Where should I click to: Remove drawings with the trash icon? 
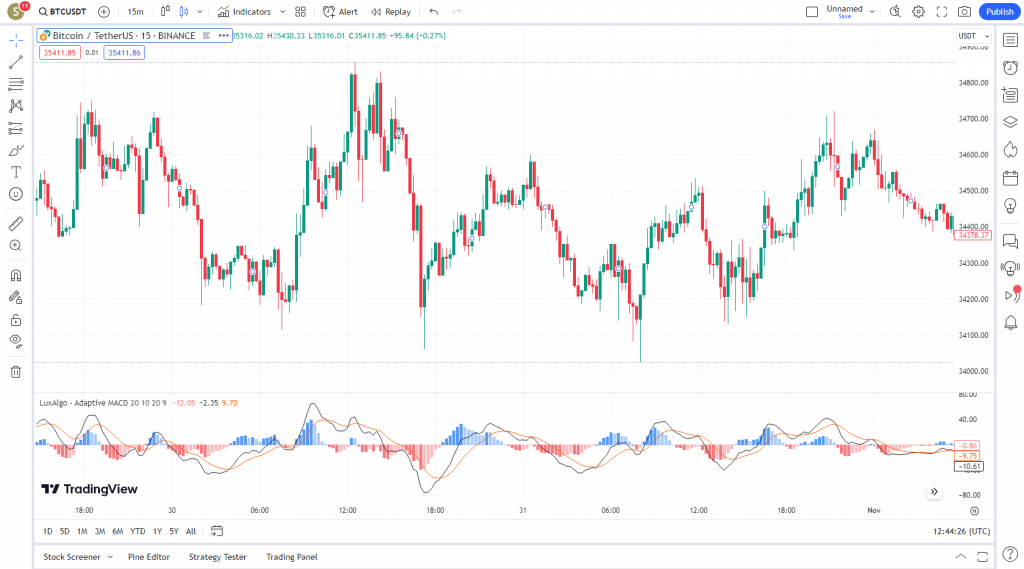pyautogui.click(x=16, y=372)
